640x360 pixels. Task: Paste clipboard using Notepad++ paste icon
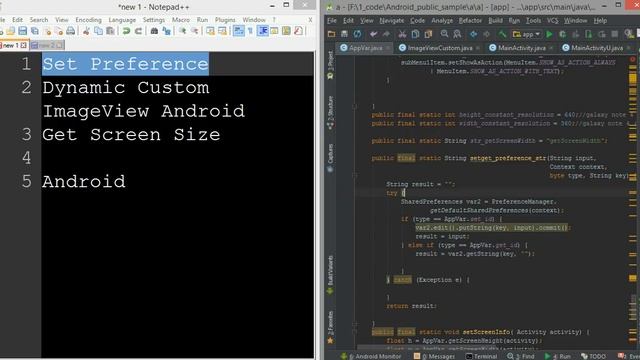[x=110, y=31]
